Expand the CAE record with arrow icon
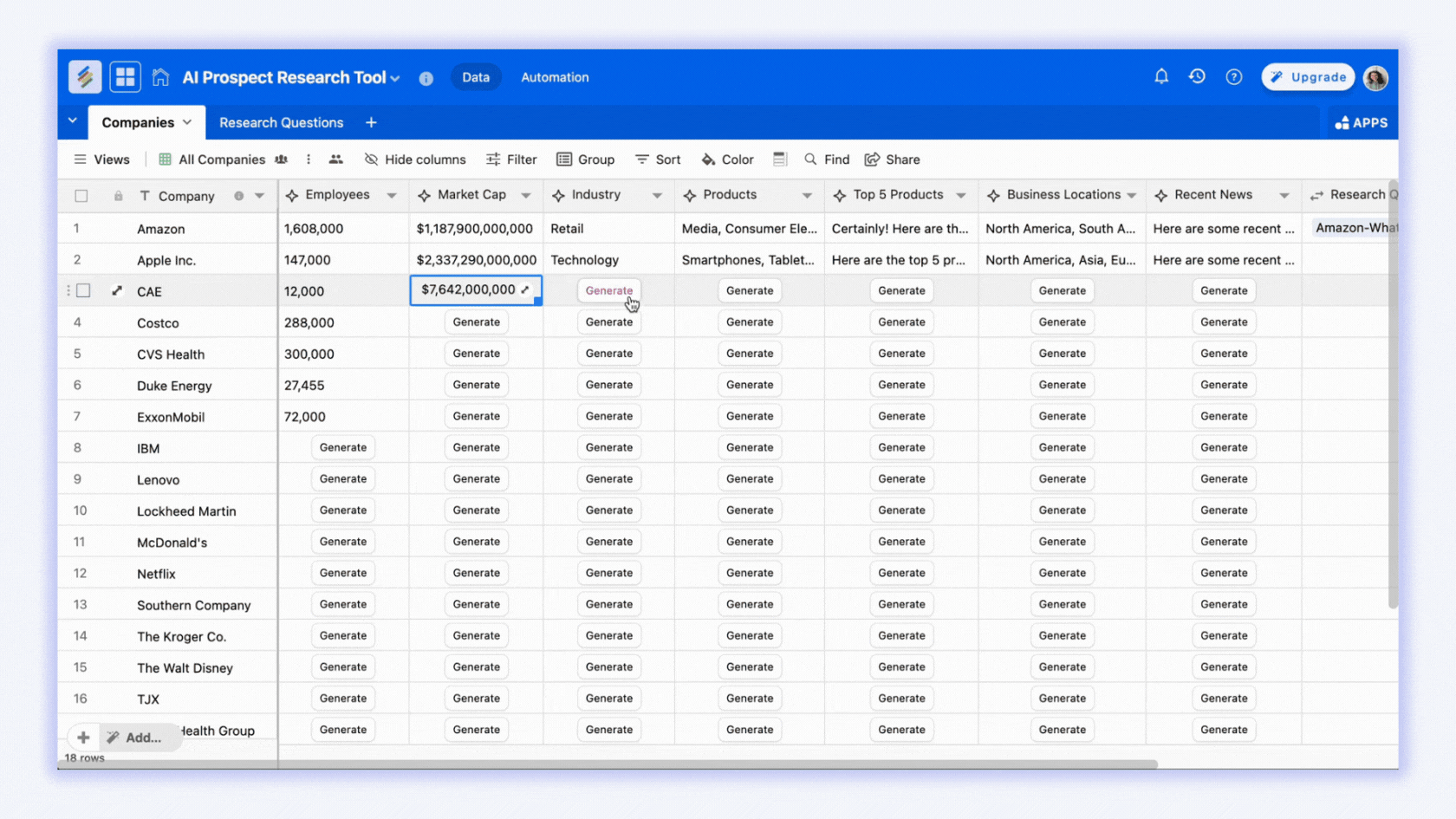Screen dimensions: 1456x819 (x=117, y=291)
